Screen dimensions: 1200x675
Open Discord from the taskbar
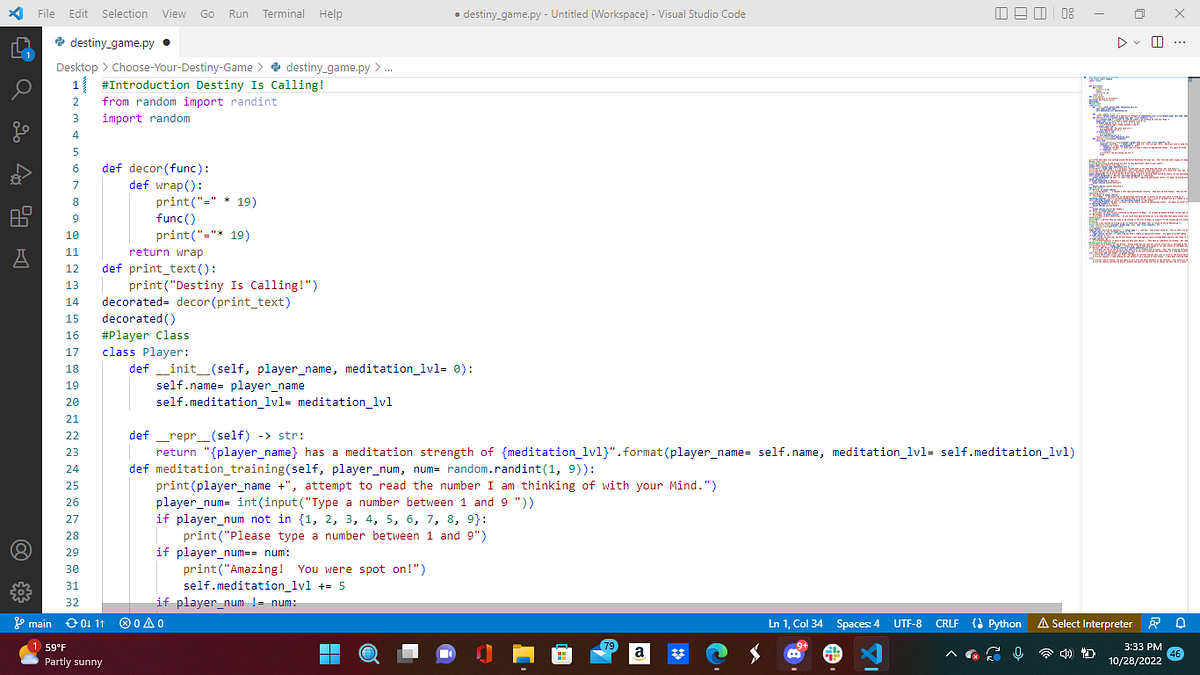click(795, 654)
